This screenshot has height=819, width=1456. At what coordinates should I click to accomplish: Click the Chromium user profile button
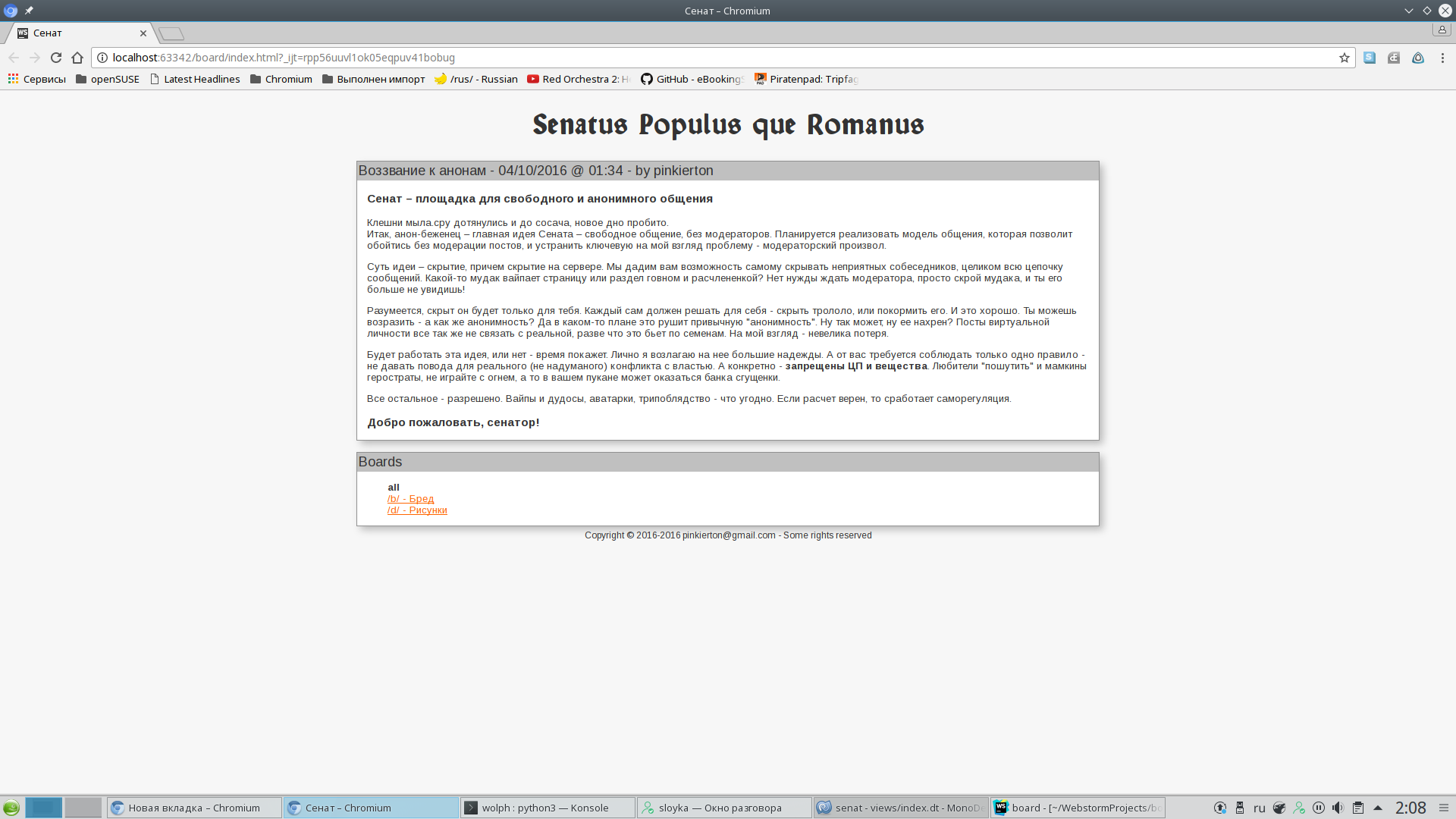(1442, 30)
